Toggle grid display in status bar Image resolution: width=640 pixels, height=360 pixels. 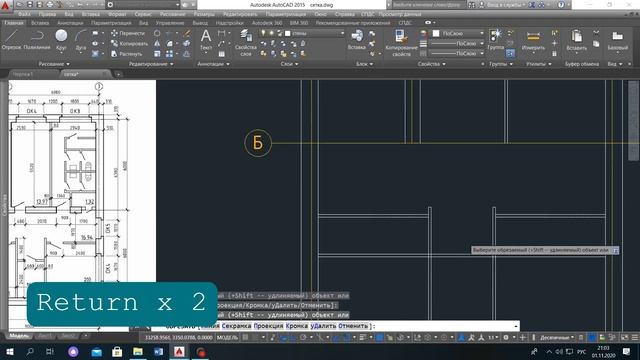pos(245,338)
